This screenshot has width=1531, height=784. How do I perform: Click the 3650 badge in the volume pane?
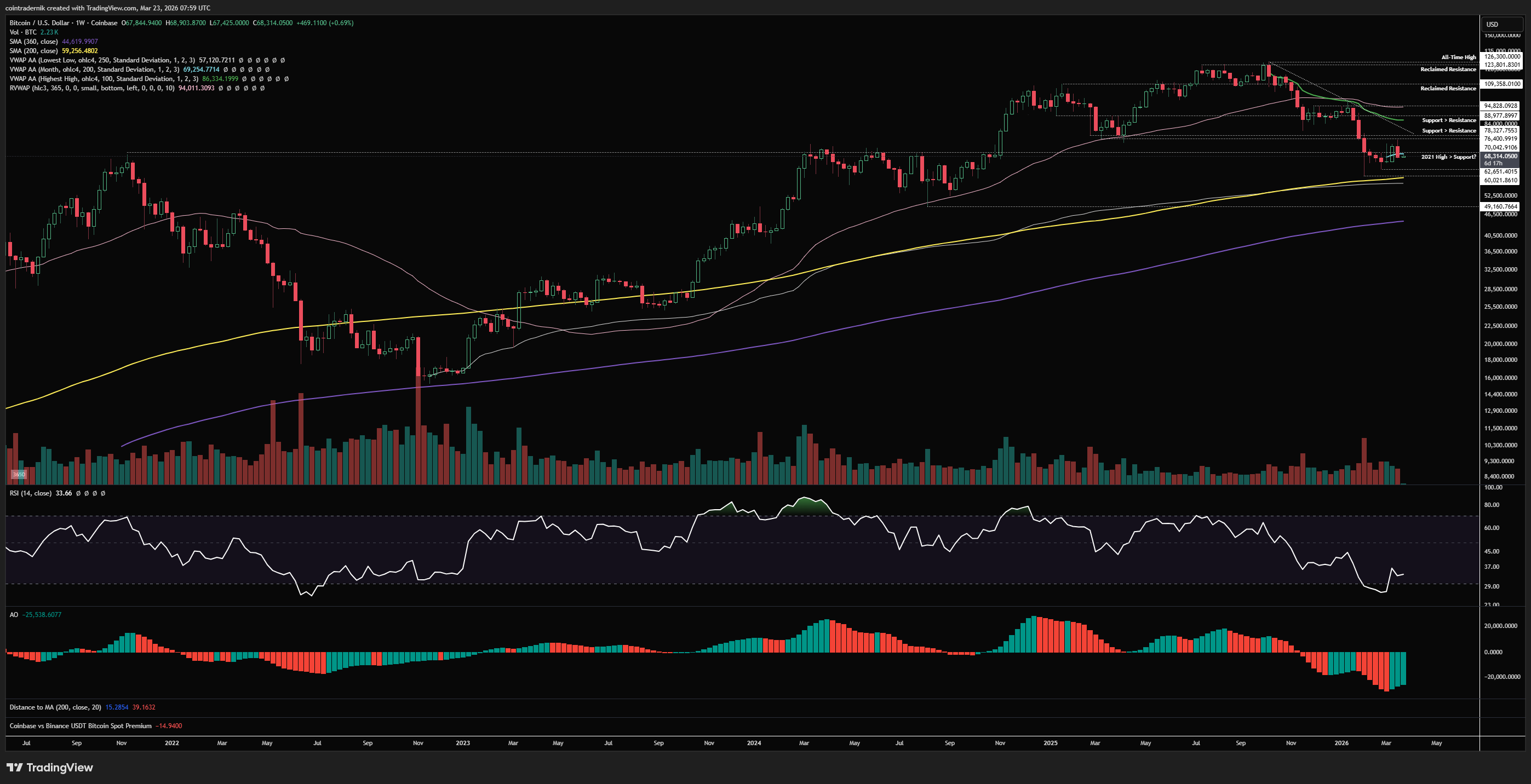[19, 474]
